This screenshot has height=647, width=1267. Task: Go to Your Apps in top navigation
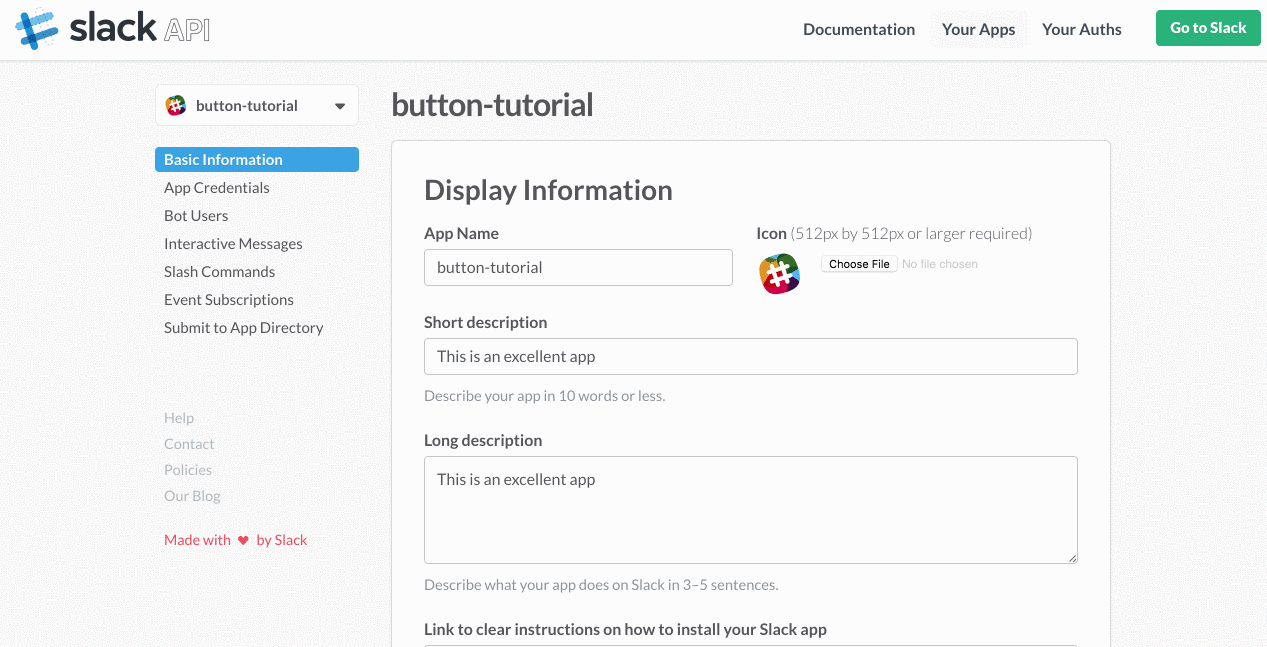click(979, 29)
